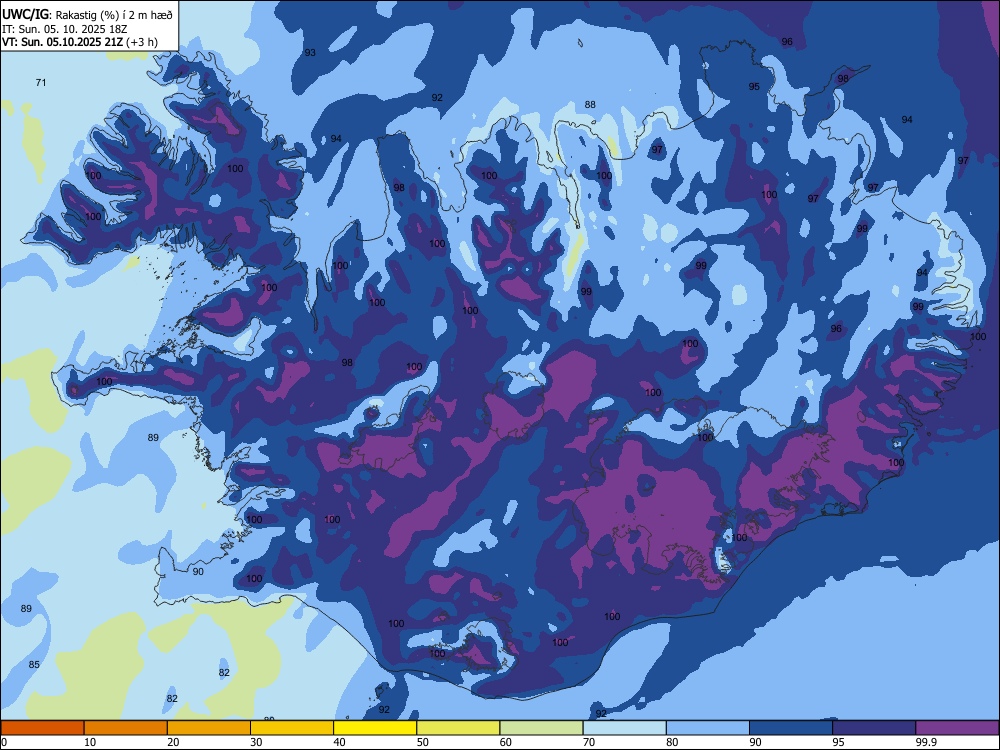This screenshot has width=1000, height=750.
Task: Click the 10–20 orange legend swatch
Action: pyautogui.click(x=126, y=728)
